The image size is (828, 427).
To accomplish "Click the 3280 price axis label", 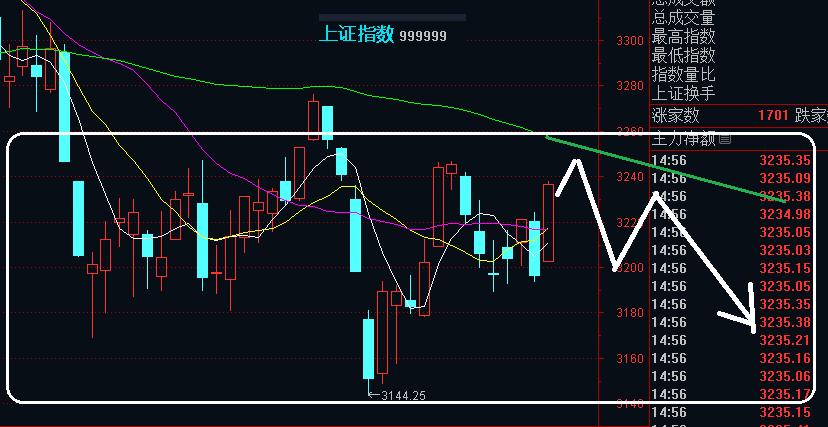I will 629,86.
